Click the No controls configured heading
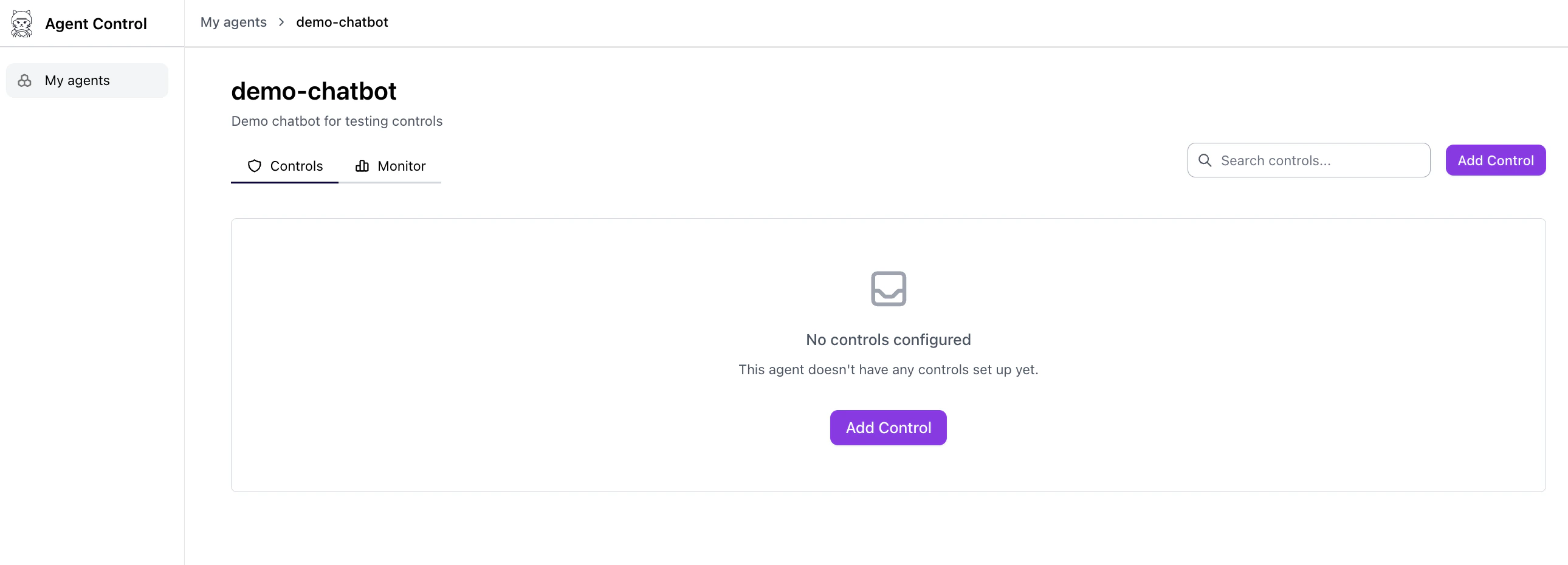The width and height of the screenshot is (1568, 565). 888,340
